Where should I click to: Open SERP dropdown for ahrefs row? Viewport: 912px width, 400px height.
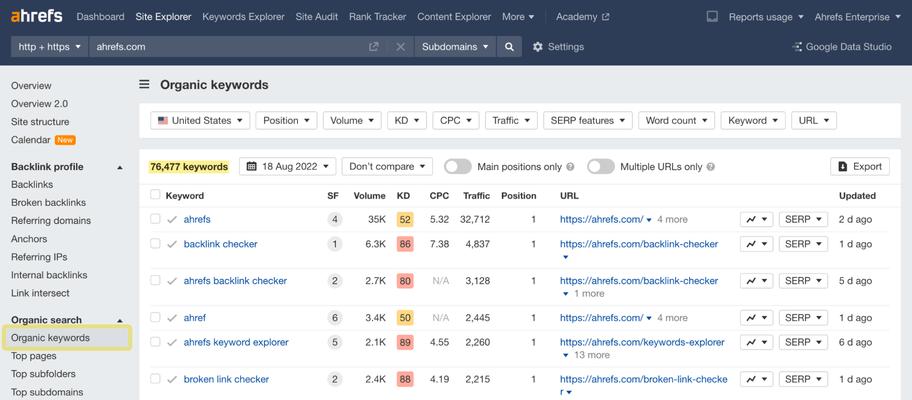[803, 220]
